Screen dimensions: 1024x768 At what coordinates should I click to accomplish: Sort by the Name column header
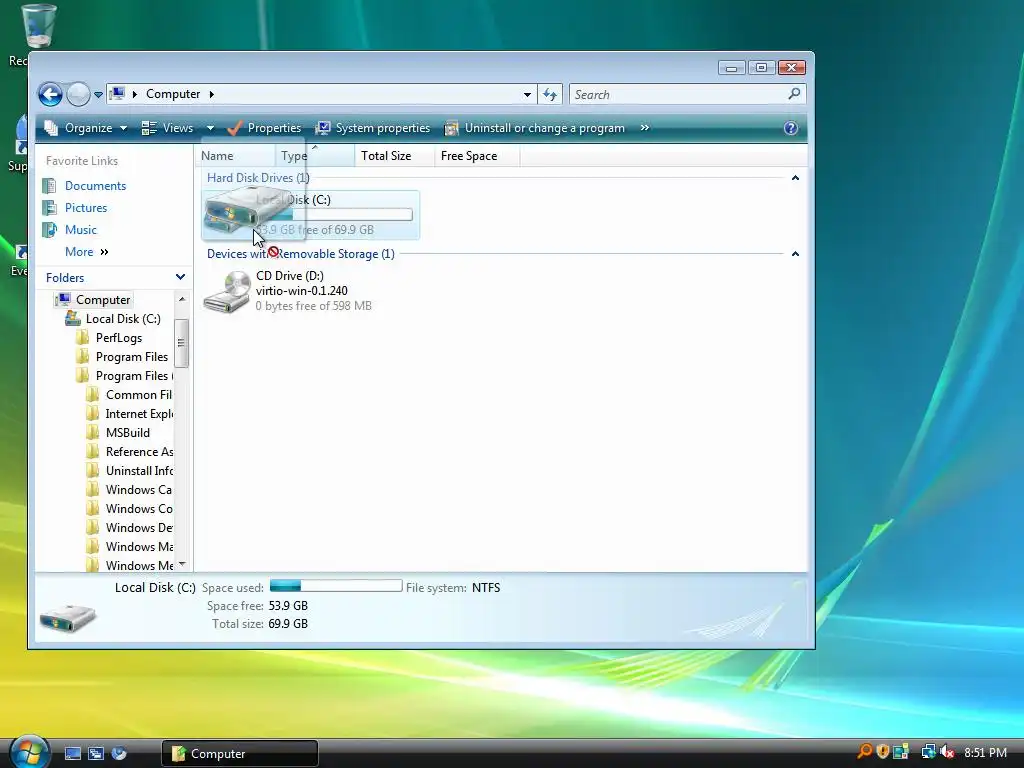coord(234,156)
